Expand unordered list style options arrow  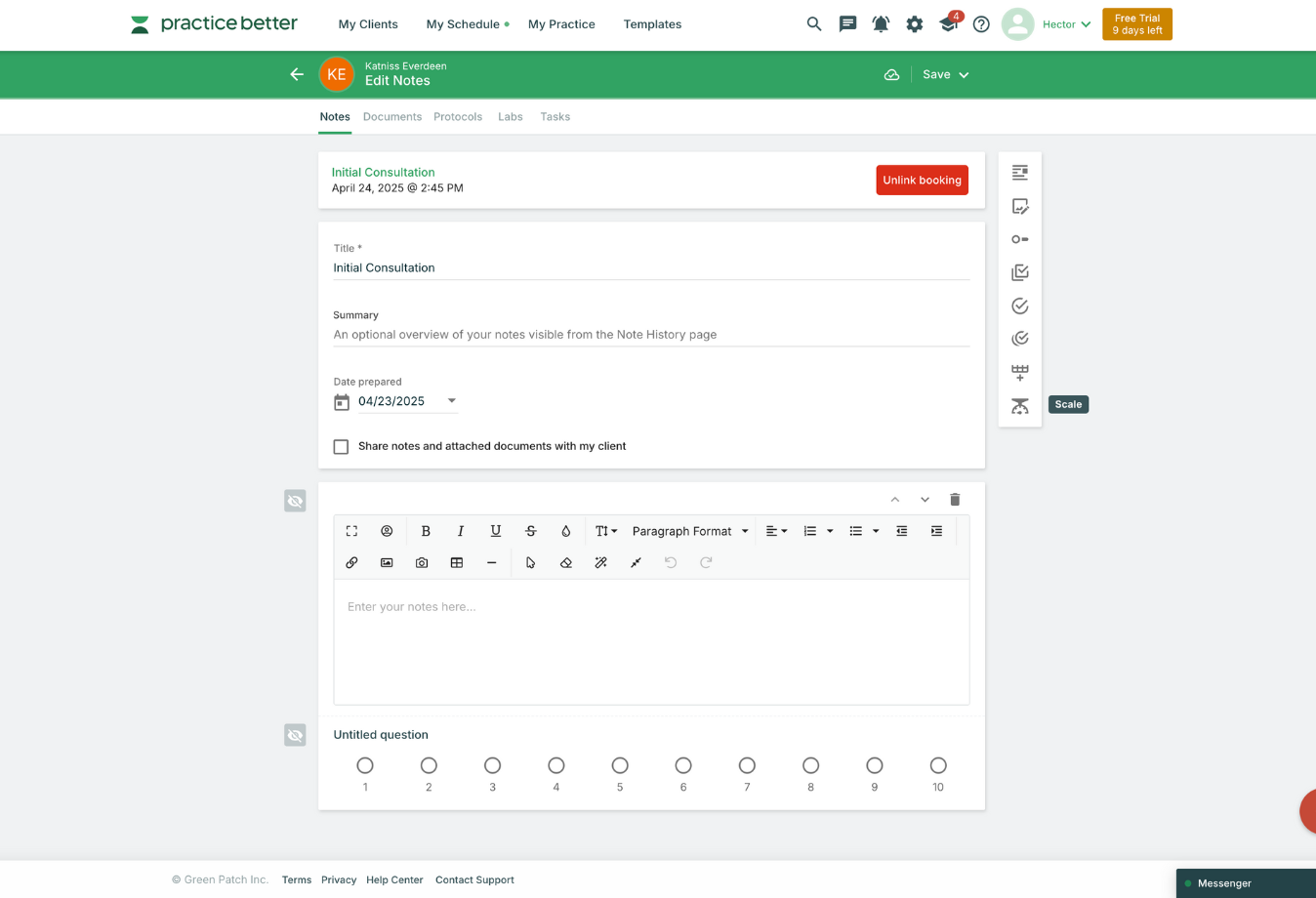coord(876,531)
